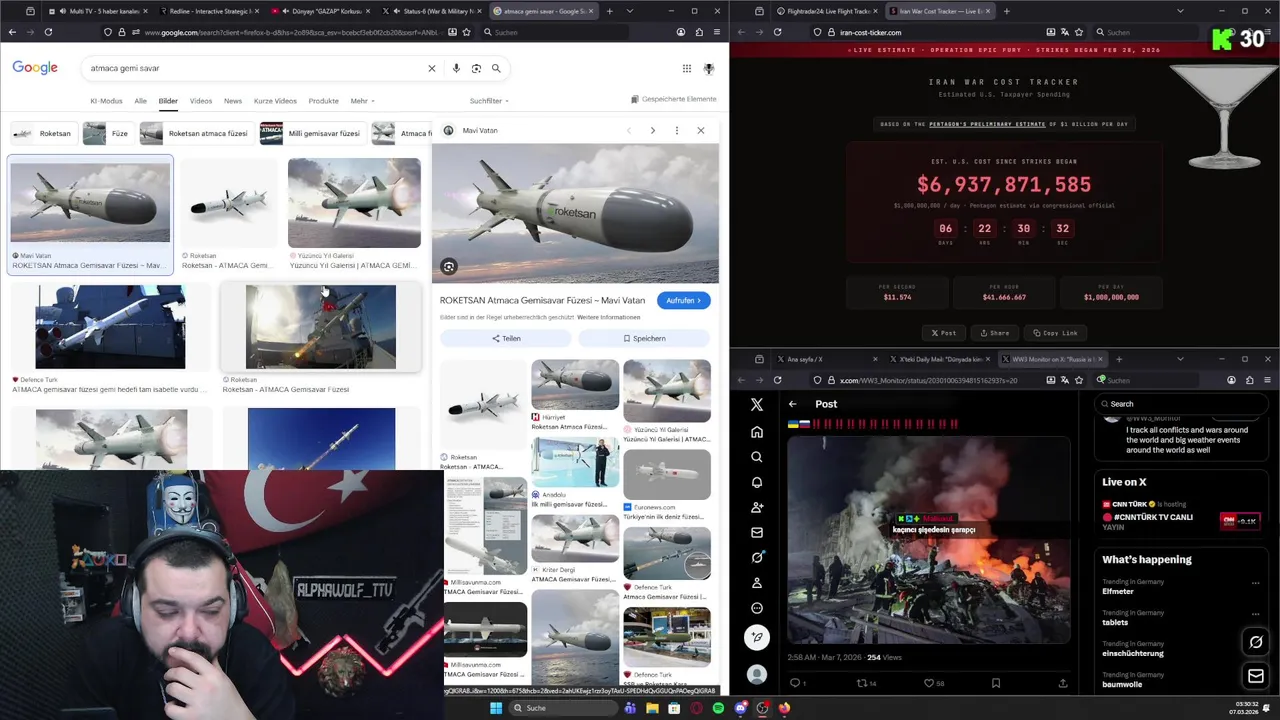Viewport: 1280px width, 720px height.
Task: Open Google Lens image search icon
Action: (x=476, y=68)
